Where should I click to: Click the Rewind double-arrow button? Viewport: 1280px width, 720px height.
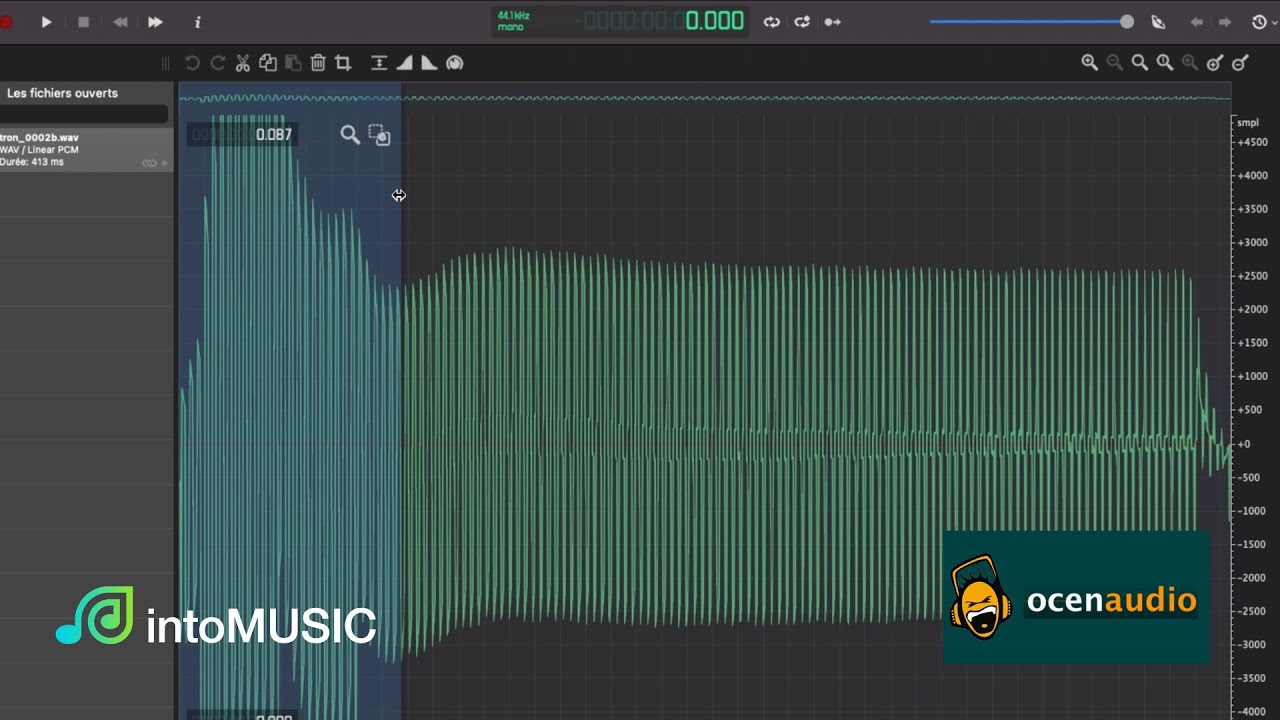(120, 22)
